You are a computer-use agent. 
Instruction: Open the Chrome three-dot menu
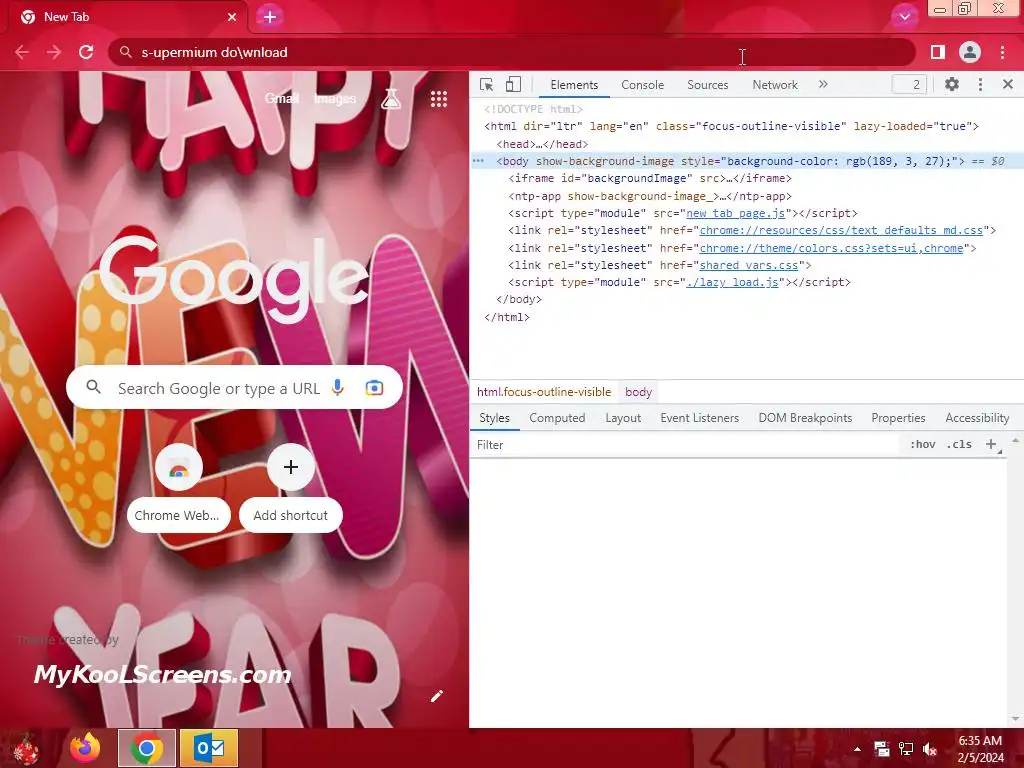(x=1002, y=52)
